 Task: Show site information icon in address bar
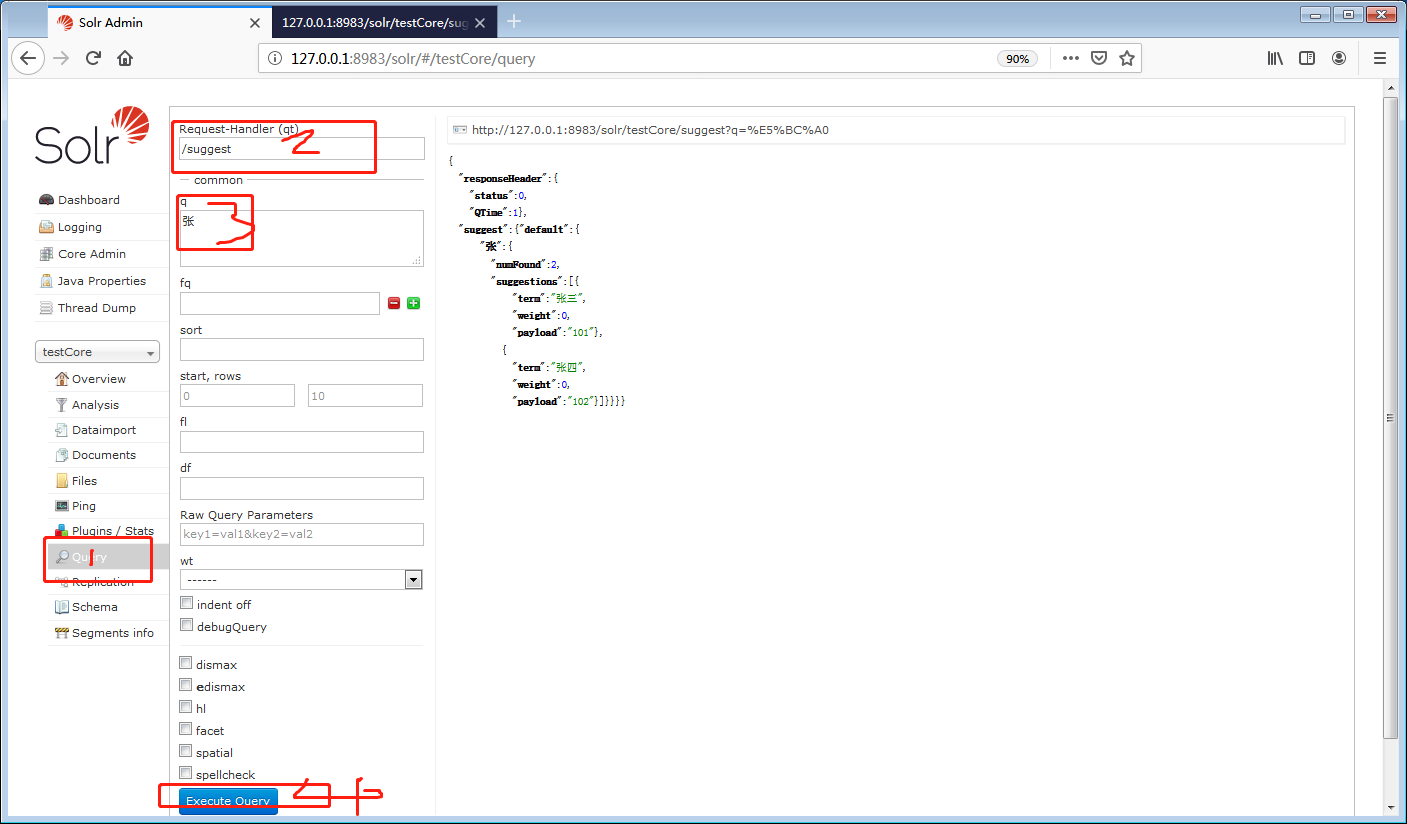pos(275,59)
